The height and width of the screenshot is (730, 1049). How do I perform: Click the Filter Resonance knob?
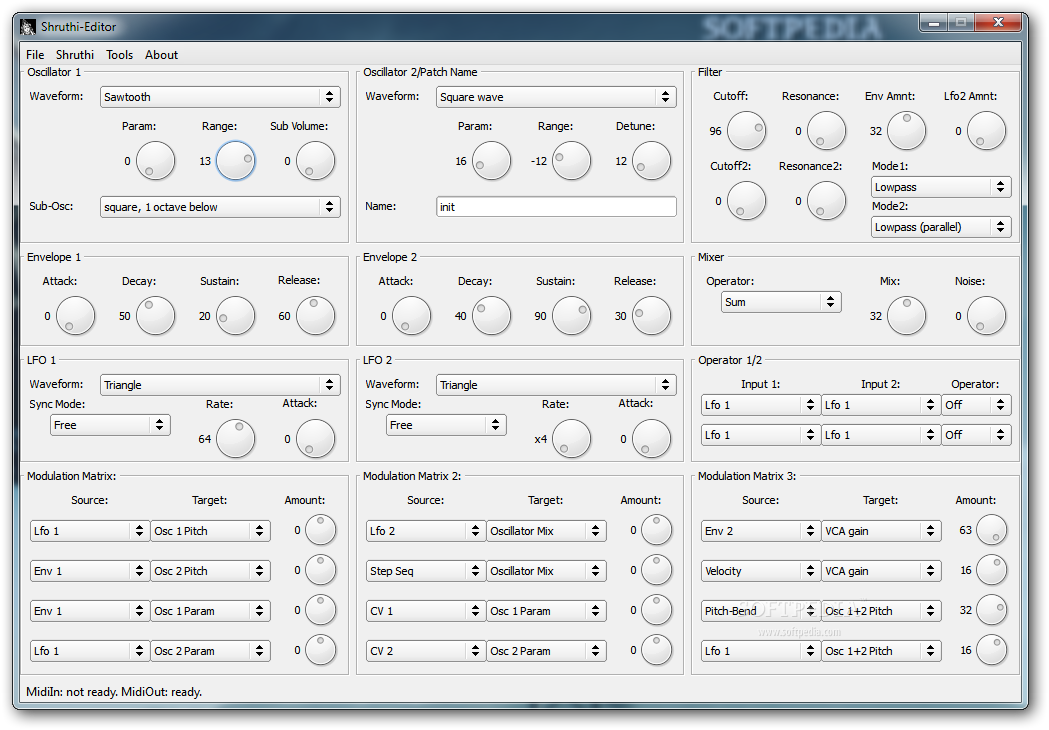click(x=826, y=130)
